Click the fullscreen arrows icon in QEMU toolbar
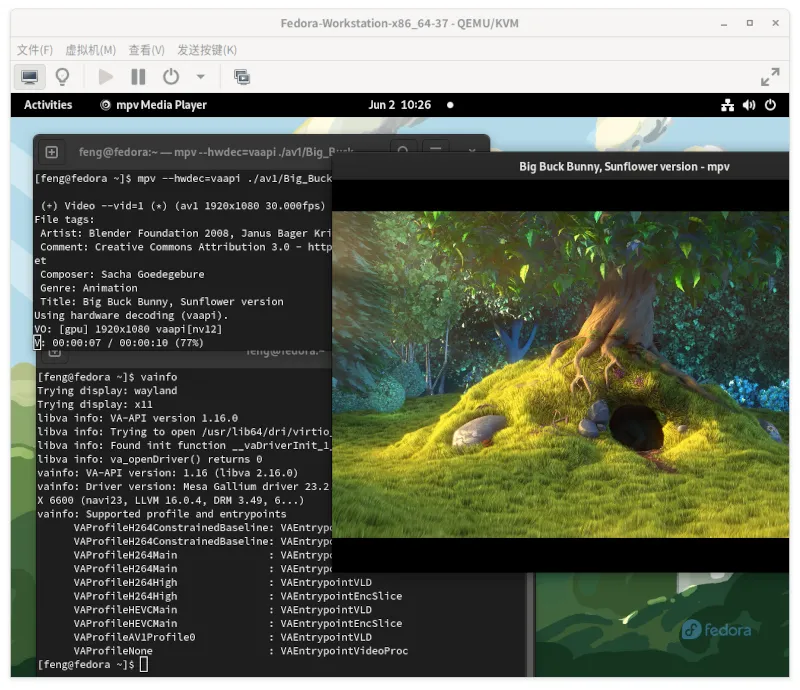Screen dimensions: 800x690 tap(769, 76)
